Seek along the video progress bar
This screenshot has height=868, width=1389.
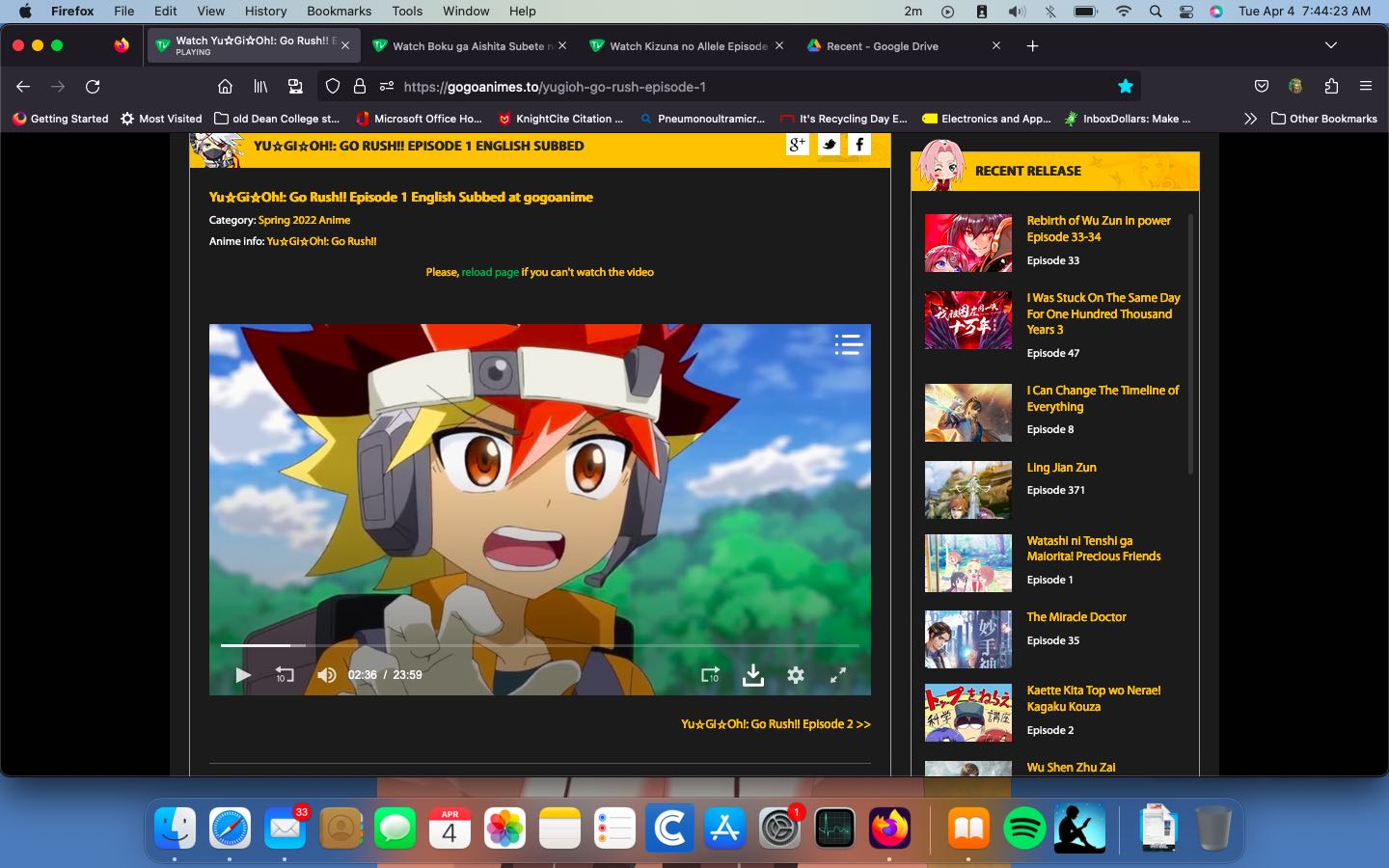[540, 645]
